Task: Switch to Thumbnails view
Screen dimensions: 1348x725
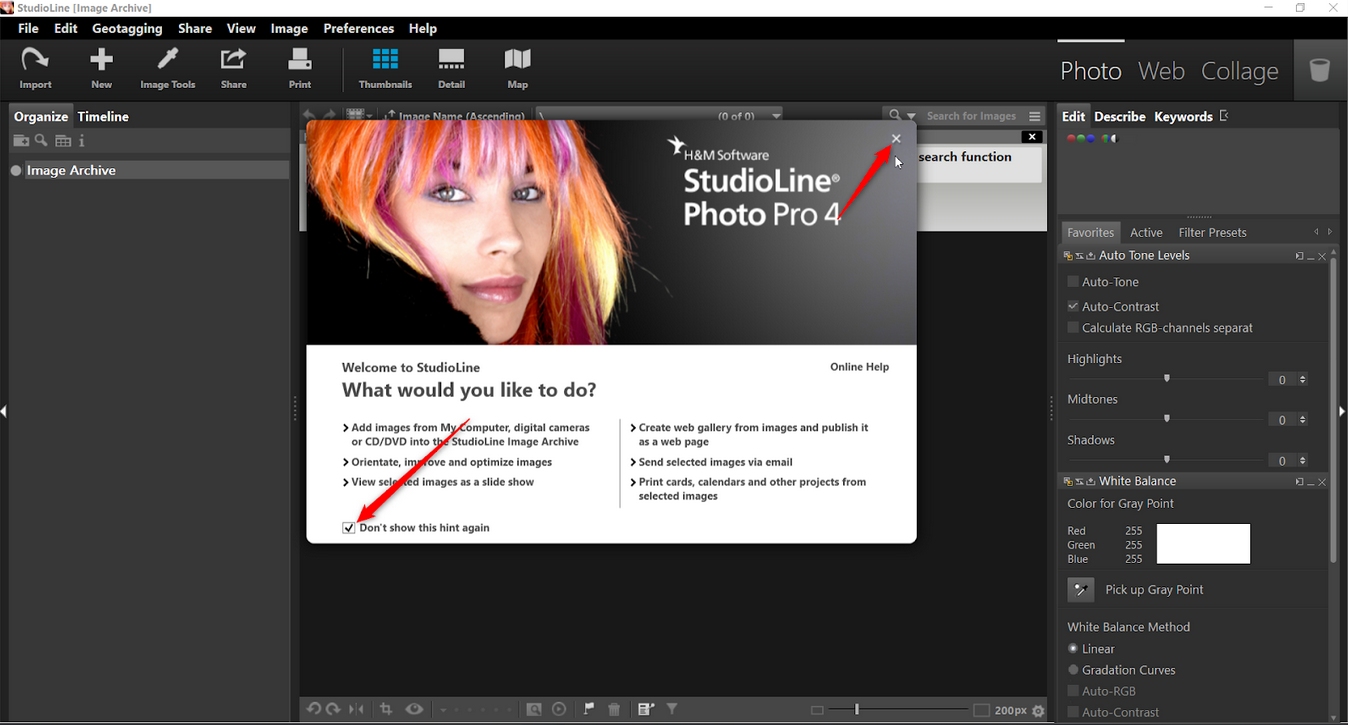Action: coord(385,69)
